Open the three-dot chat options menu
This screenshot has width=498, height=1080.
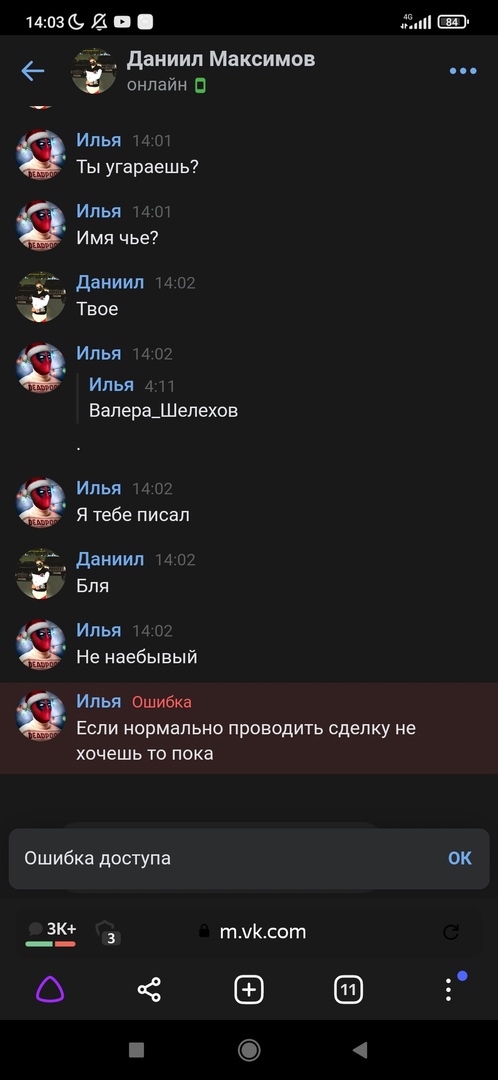(463, 71)
